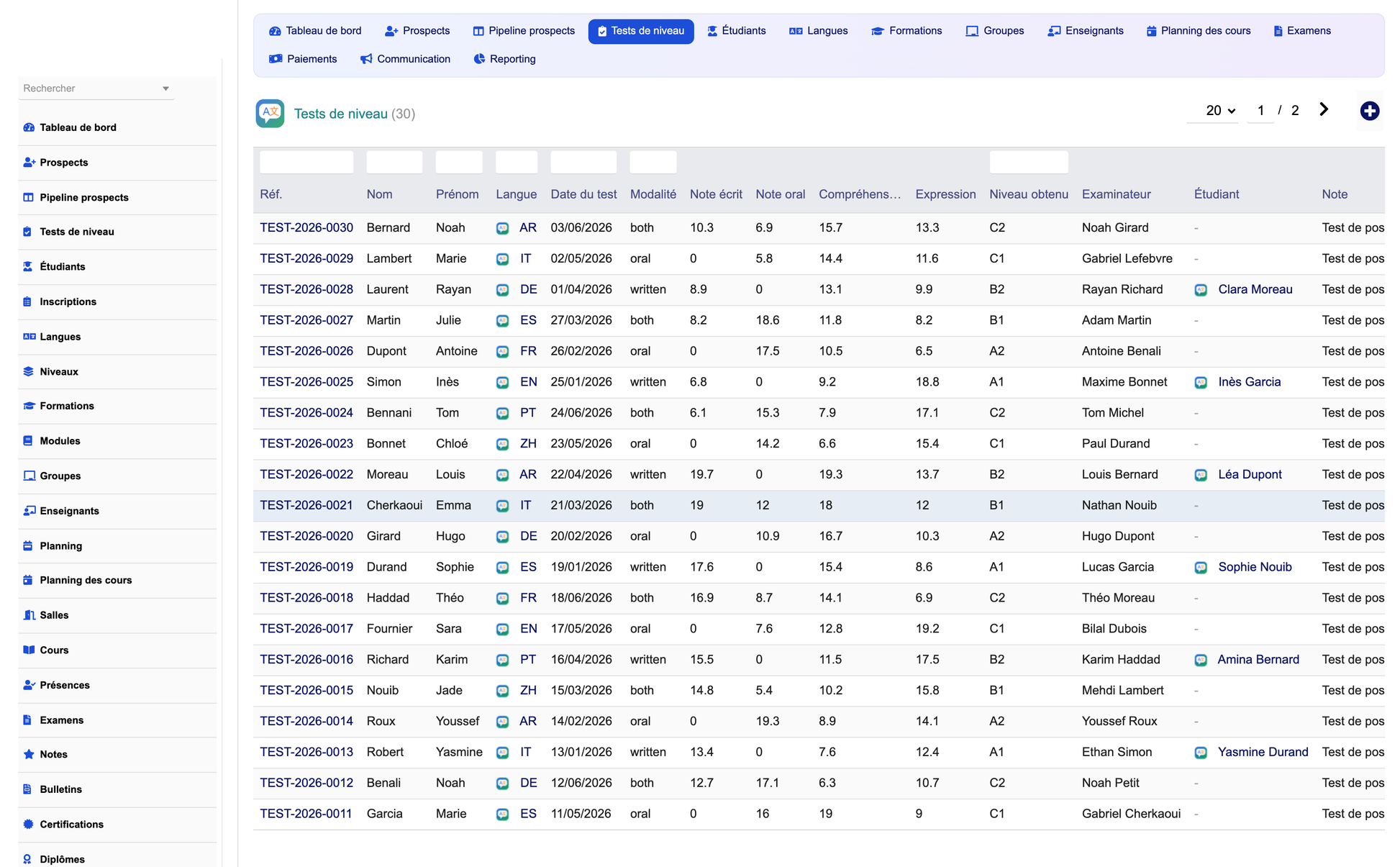Open the Enseignants tab in top bar
The image size is (1400, 867).
coord(1086,31)
